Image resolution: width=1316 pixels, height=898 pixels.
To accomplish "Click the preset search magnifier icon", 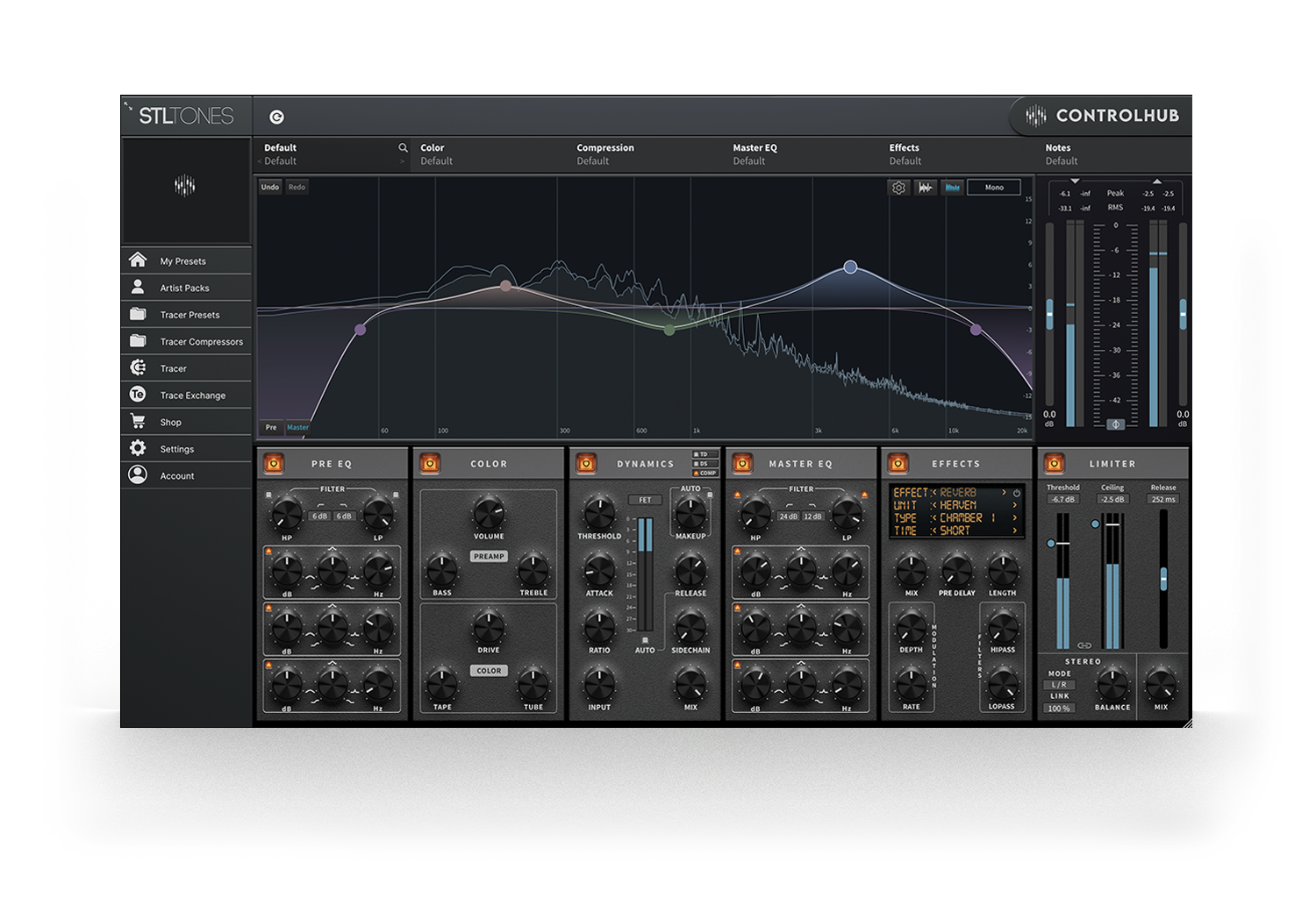I will pyautogui.click(x=403, y=147).
